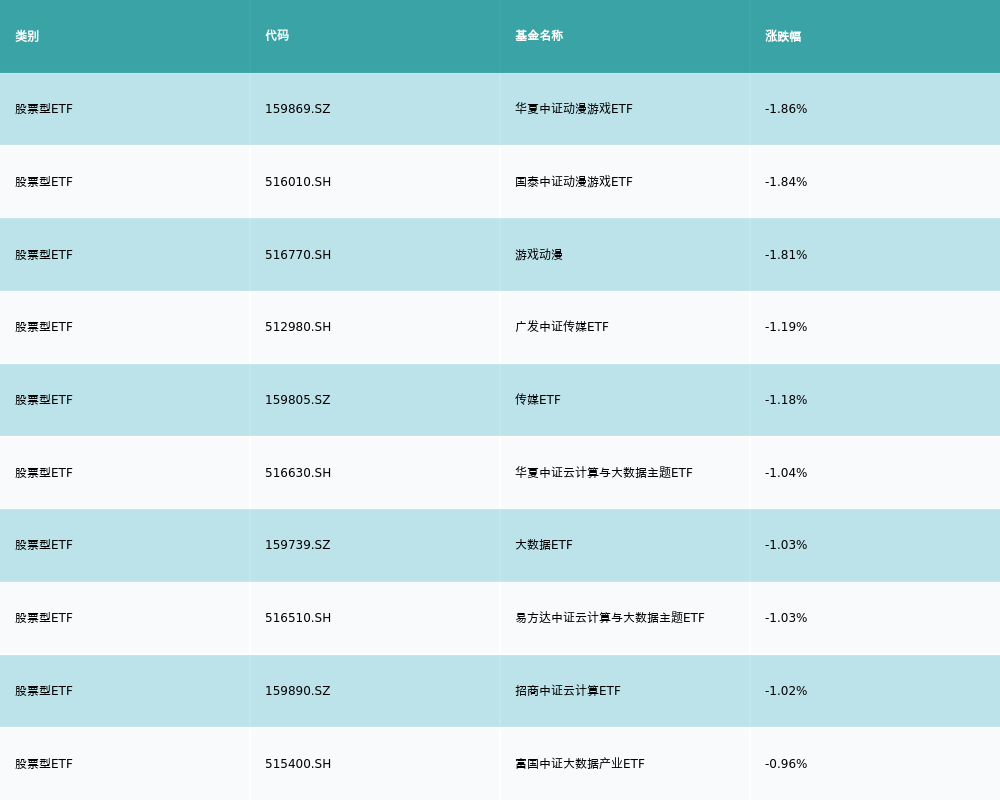Viewport: 1000px width, 800px height.
Task: Click the -1.84% value
Action: [x=786, y=182]
